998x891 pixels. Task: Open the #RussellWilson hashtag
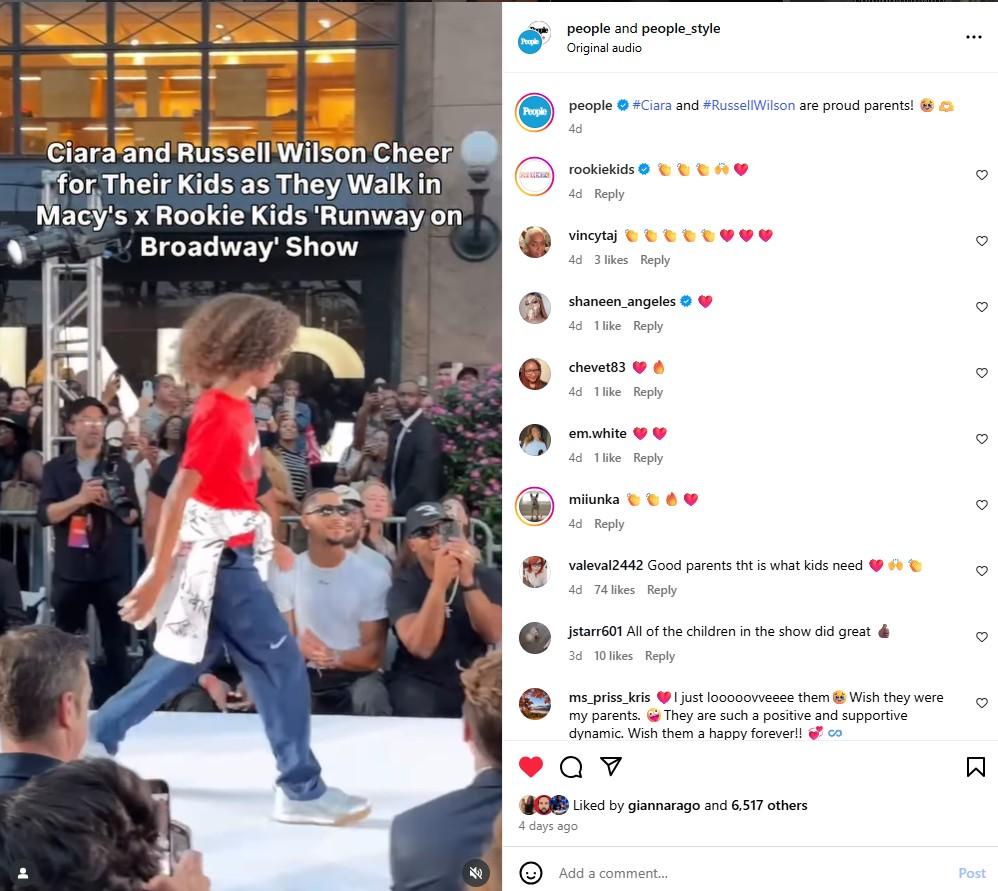[x=748, y=106]
